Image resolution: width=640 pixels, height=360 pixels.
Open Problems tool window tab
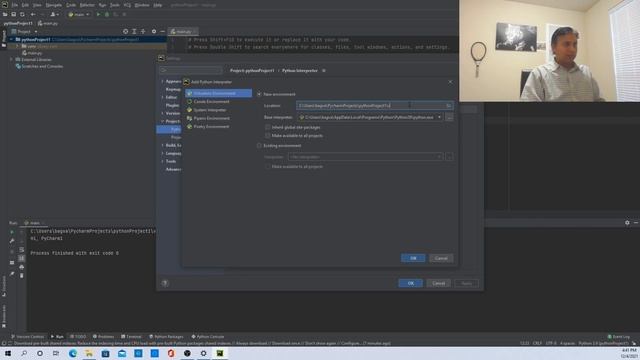(103, 337)
